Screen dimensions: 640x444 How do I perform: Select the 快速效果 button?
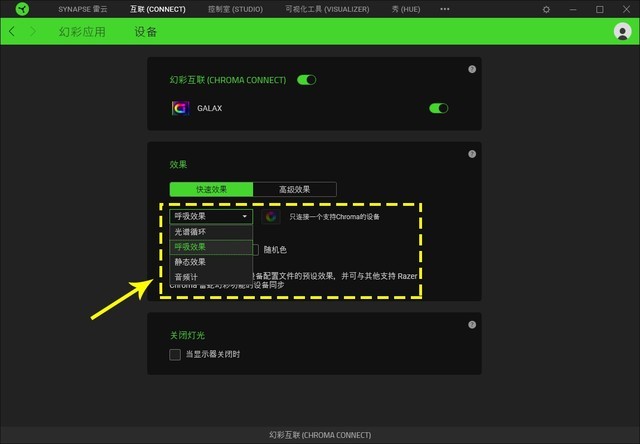pyautogui.click(x=211, y=189)
